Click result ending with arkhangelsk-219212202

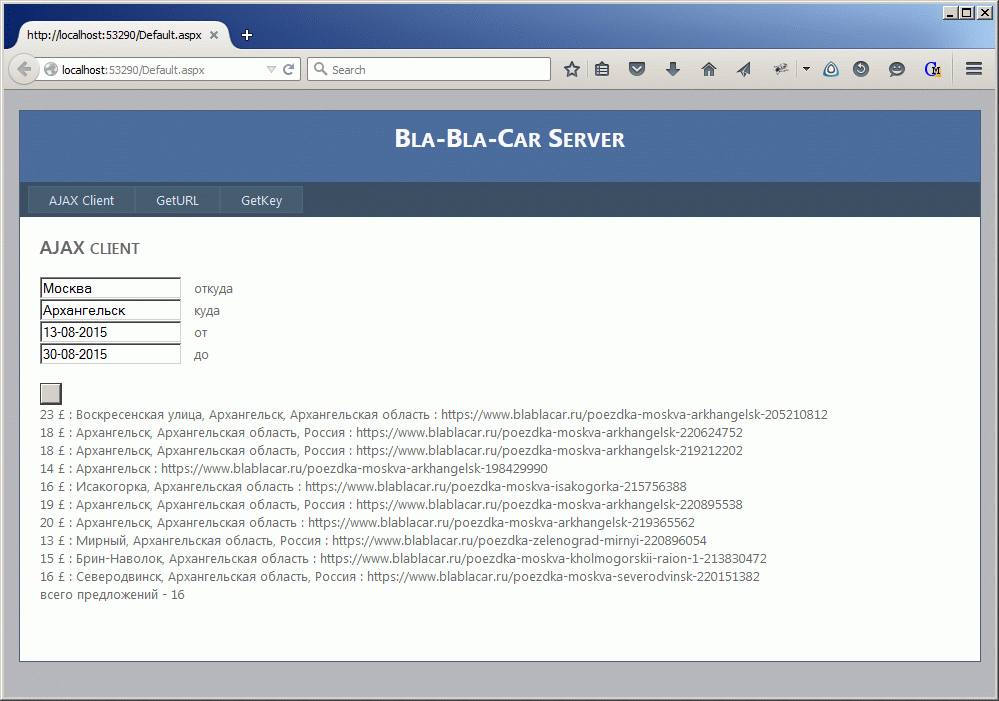coord(391,450)
